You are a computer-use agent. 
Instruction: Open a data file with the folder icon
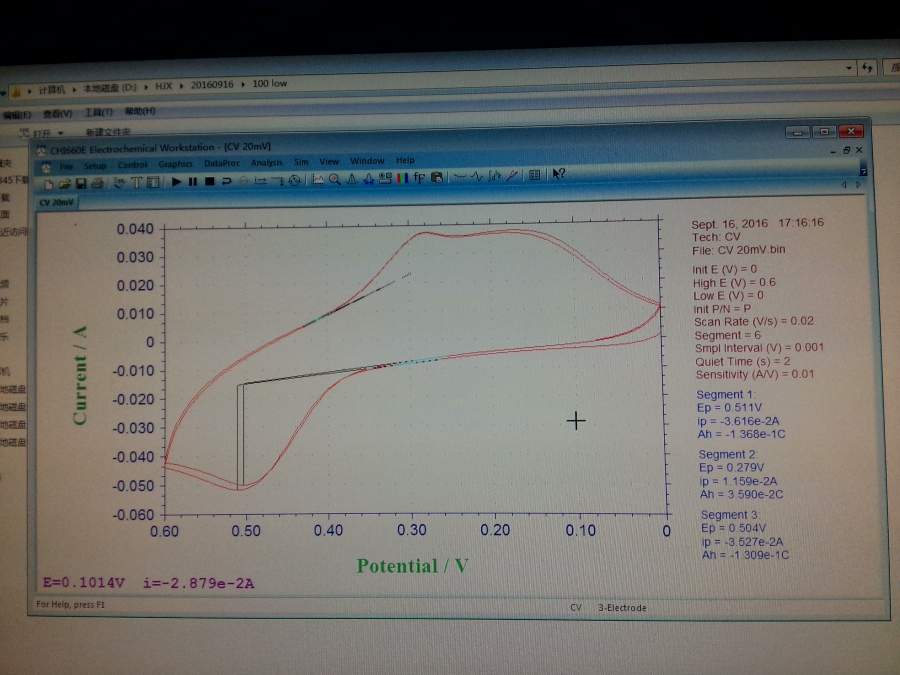64,184
